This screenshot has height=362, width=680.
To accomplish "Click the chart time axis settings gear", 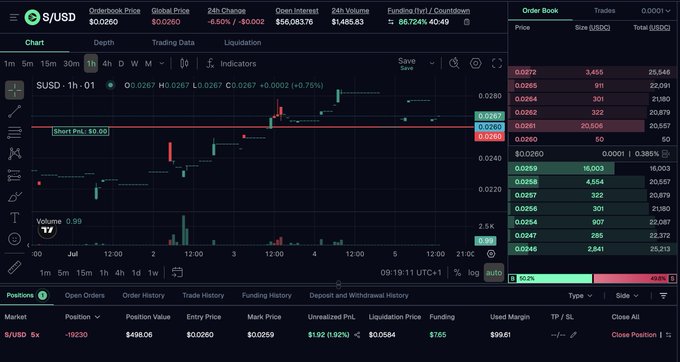I will pyautogui.click(x=491, y=254).
